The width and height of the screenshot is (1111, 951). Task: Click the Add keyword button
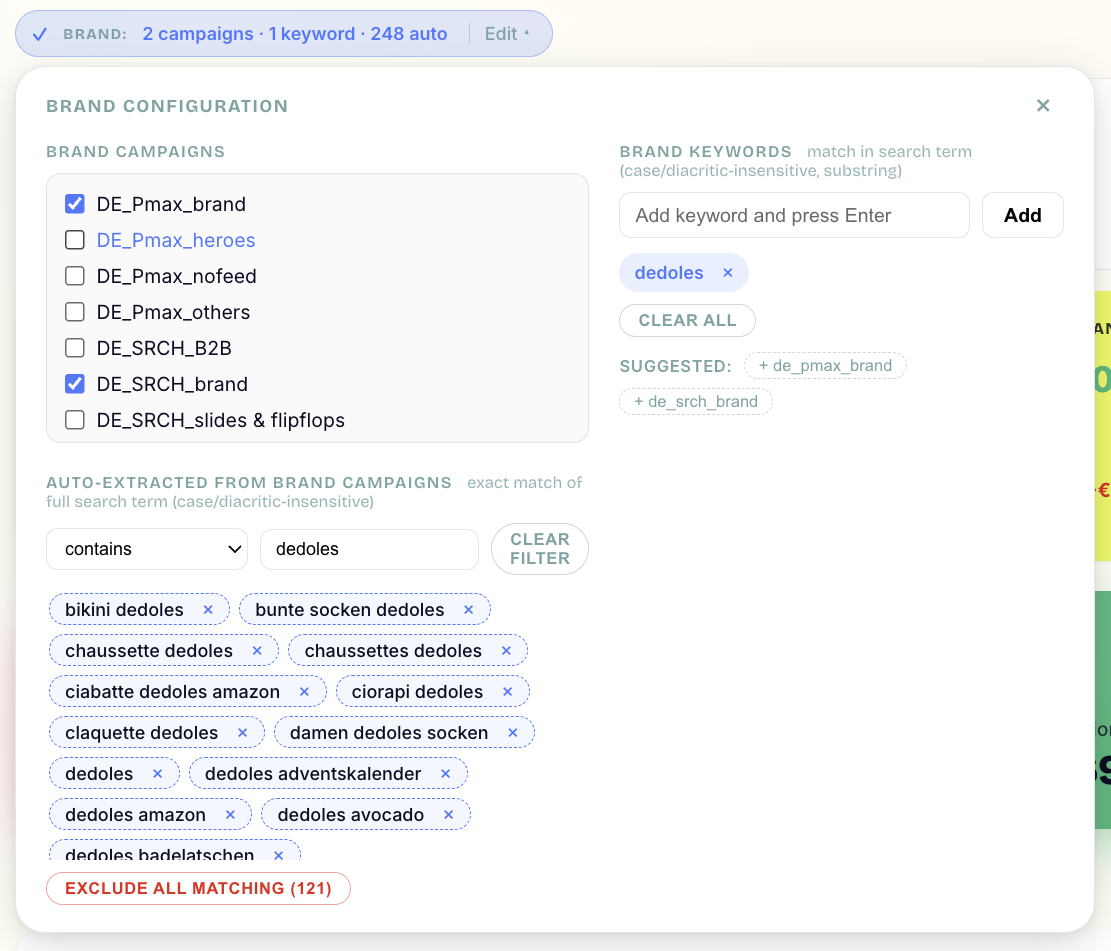pyautogui.click(x=1022, y=215)
